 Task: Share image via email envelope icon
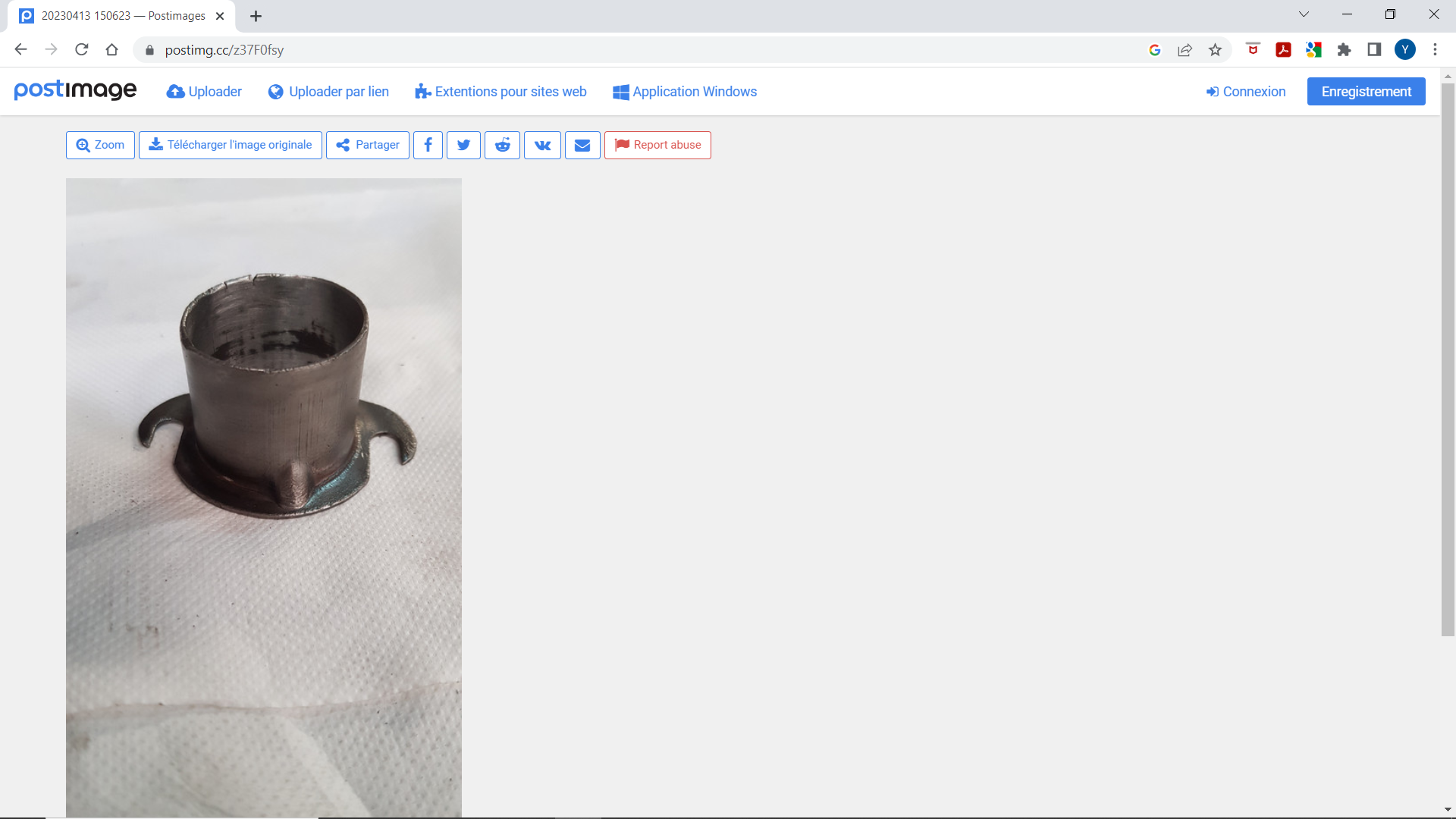coord(582,145)
